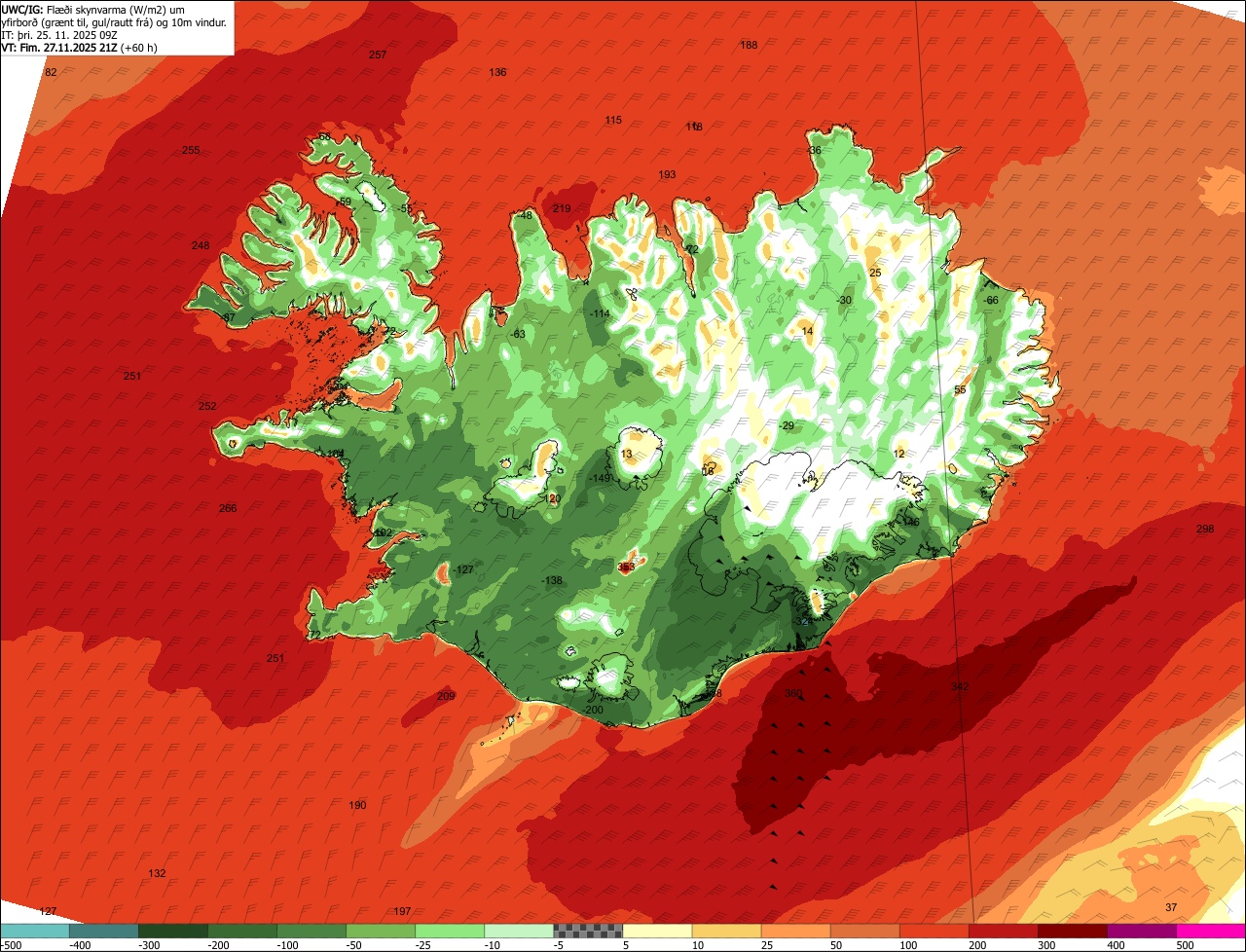Viewport: 1246px width, 952px height.
Task: Pick the red 200 to 300 legend swatch
Action: tap(1003, 931)
